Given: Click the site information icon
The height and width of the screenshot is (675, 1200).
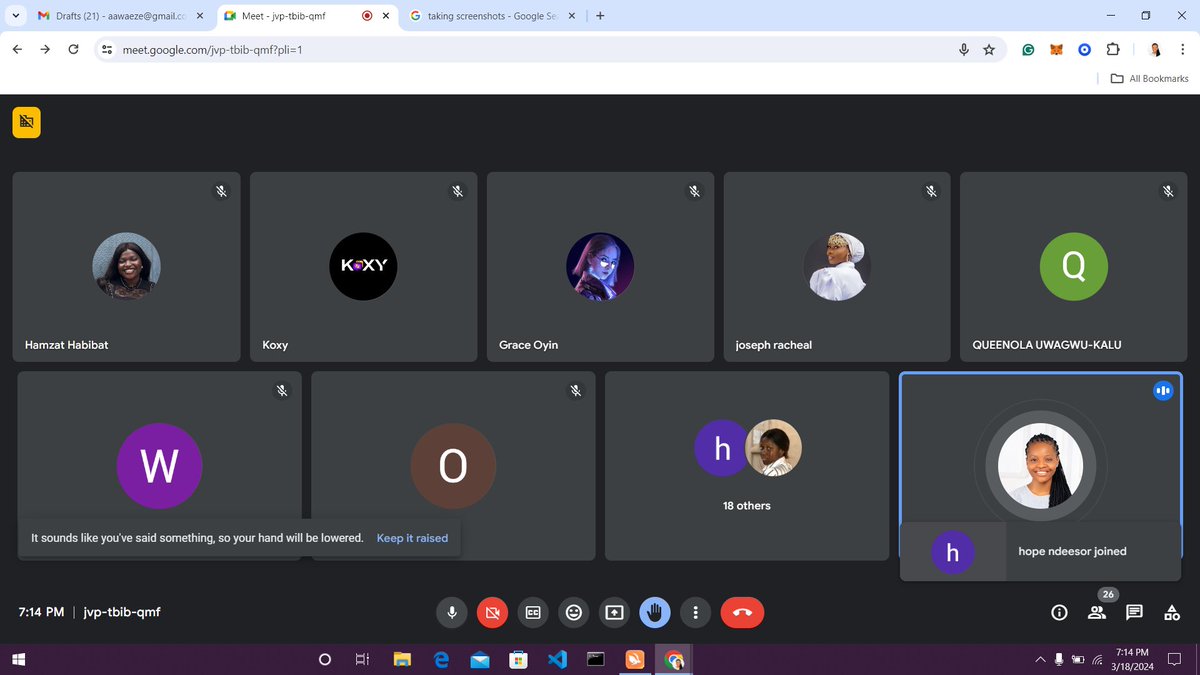Looking at the screenshot, I should [108, 49].
